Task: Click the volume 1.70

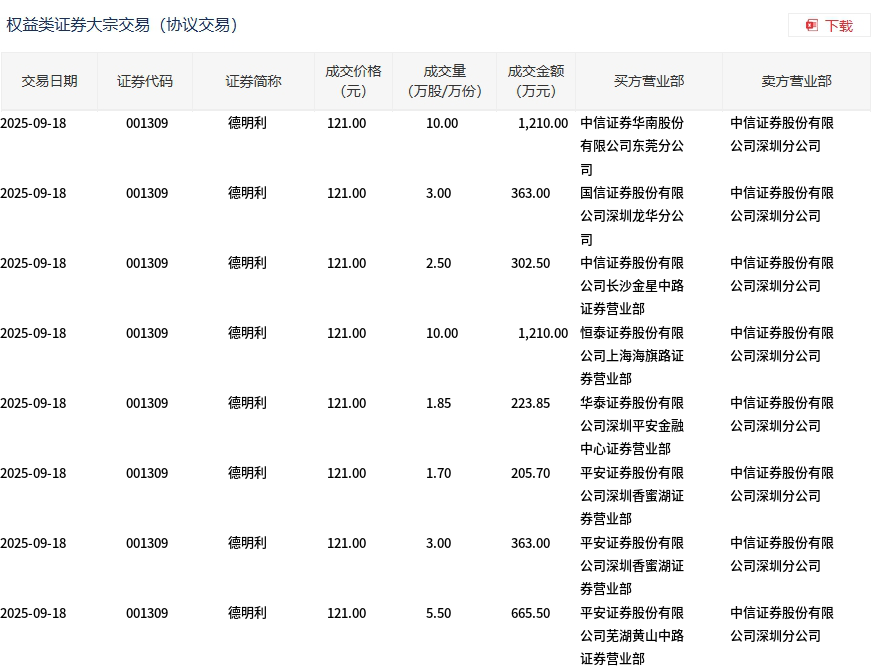Action: [438, 473]
